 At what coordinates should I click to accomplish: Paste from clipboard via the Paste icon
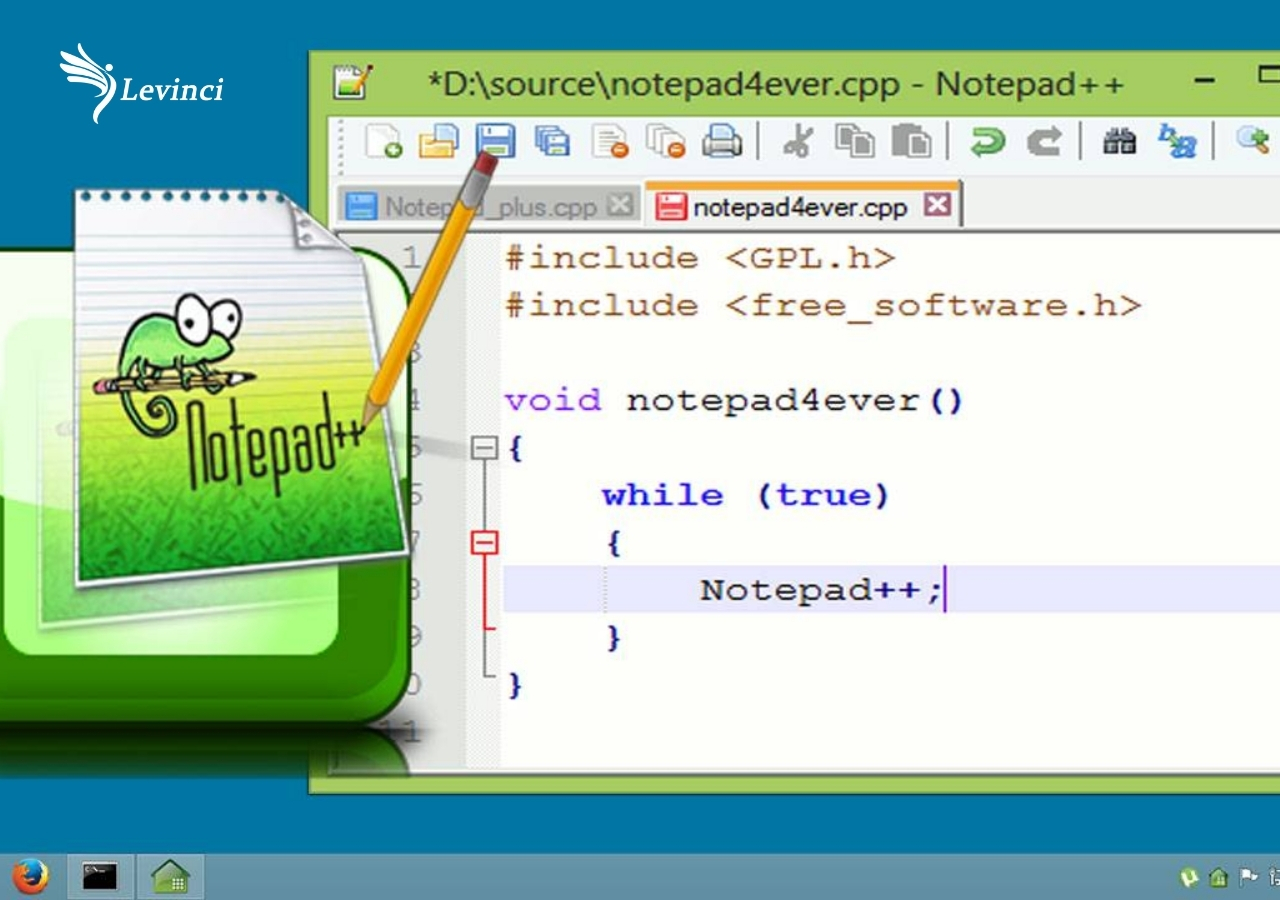914,140
